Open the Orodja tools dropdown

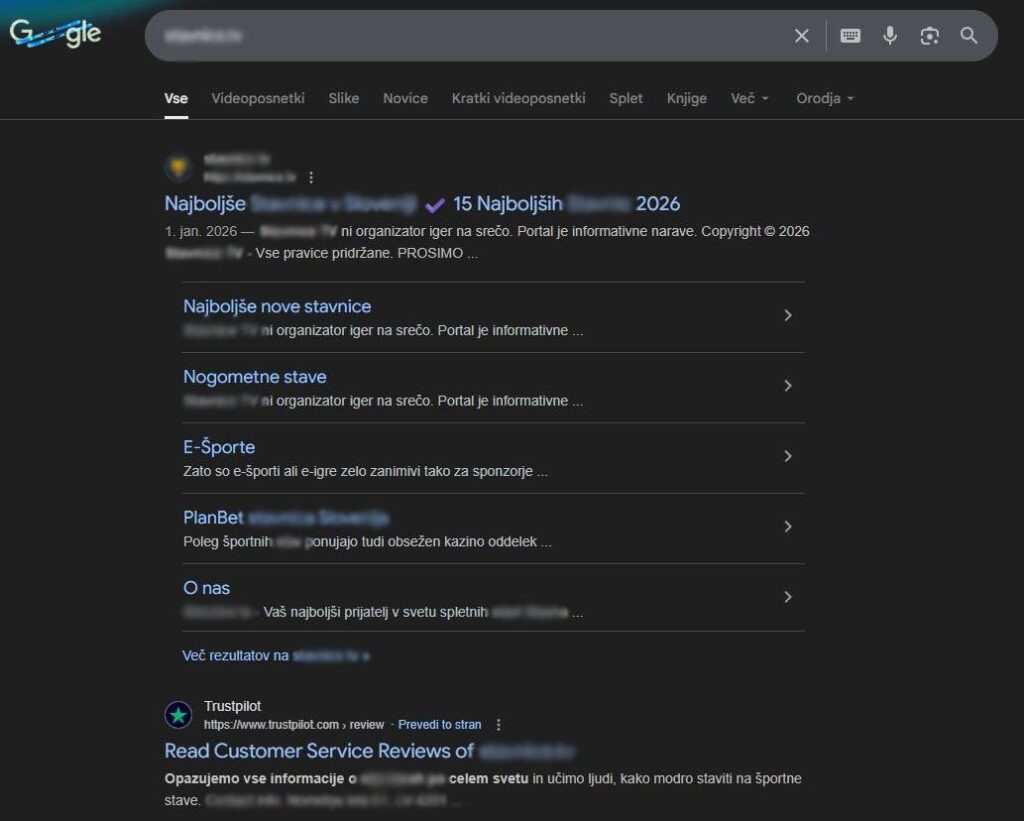824,98
